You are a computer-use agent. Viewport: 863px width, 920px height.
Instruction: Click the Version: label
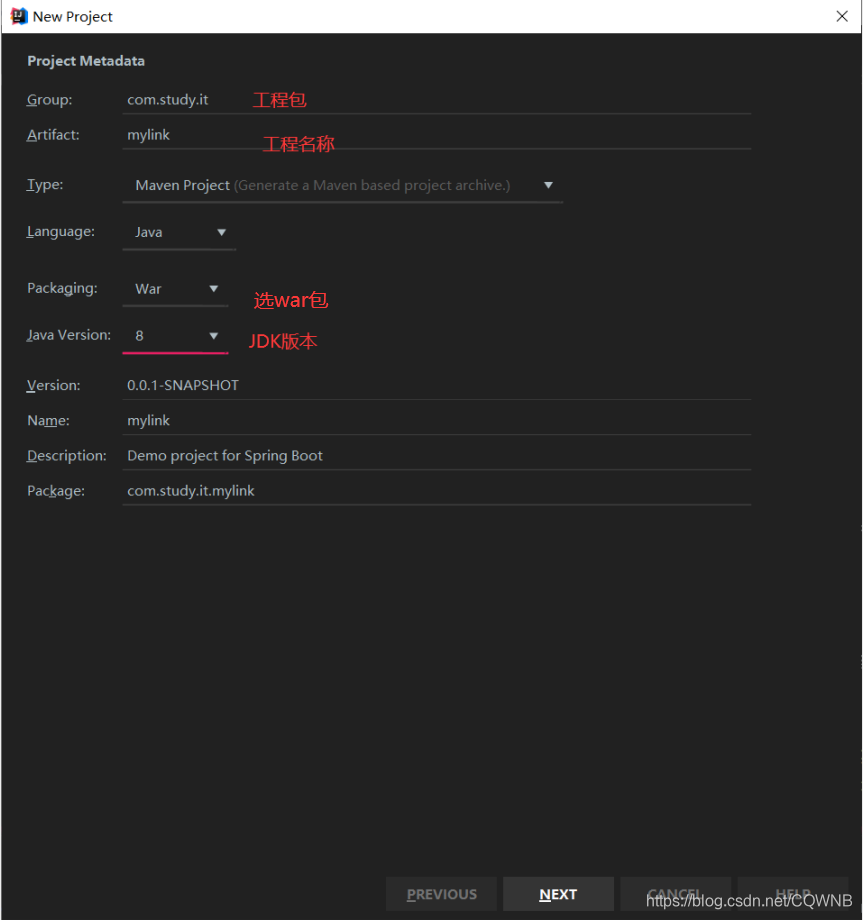(x=53, y=385)
